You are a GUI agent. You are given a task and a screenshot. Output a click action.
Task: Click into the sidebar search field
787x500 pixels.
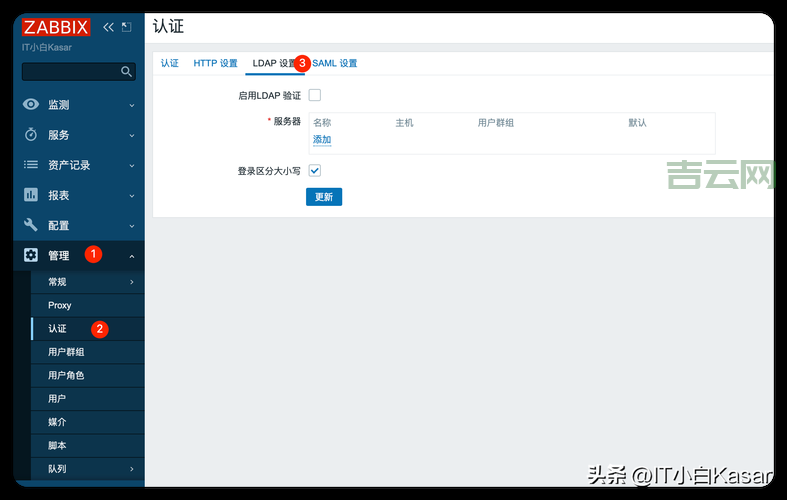[79, 72]
